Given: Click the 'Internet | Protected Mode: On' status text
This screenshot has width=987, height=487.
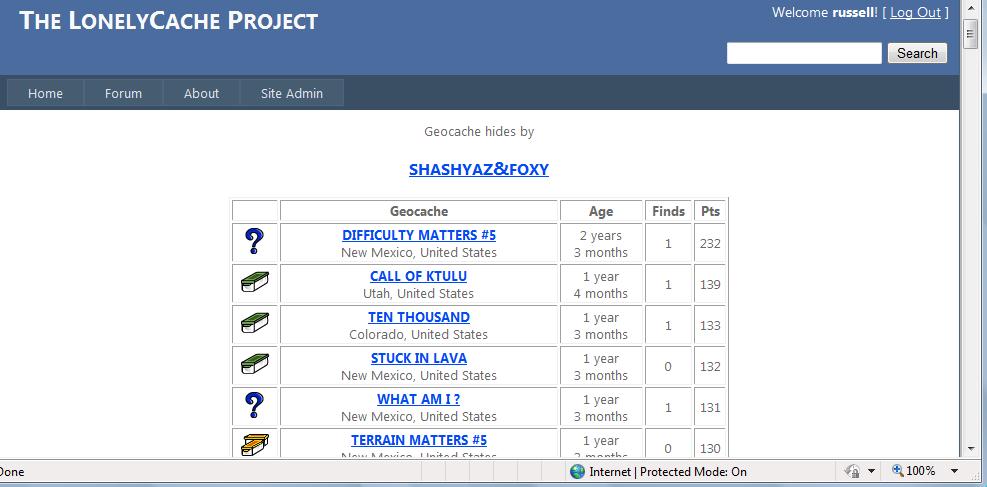Looking at the screenshot, I should [x=668, y=471].
